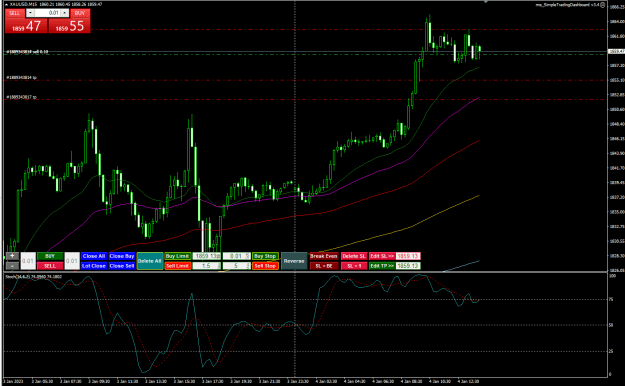Click the chart shift triangle marker at top
The width and height of the screenshot is (625, 386).
(x=485, y=2)
